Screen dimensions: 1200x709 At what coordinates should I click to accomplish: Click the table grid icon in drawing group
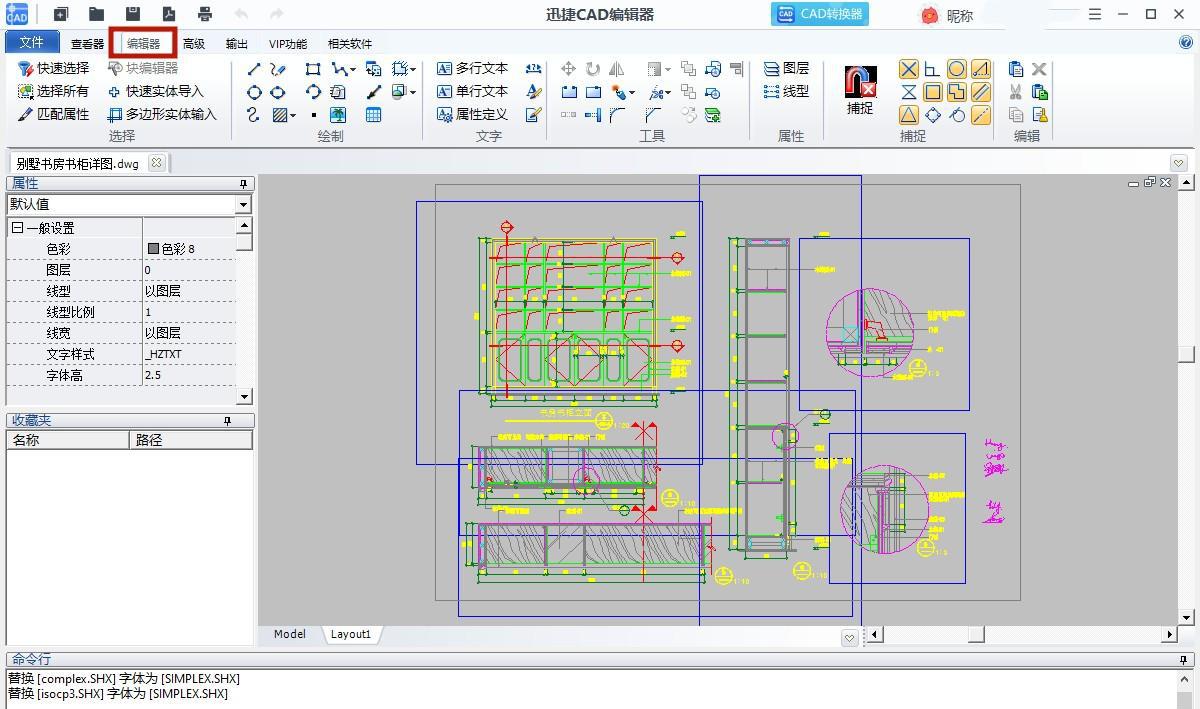[x=373, y=115]
